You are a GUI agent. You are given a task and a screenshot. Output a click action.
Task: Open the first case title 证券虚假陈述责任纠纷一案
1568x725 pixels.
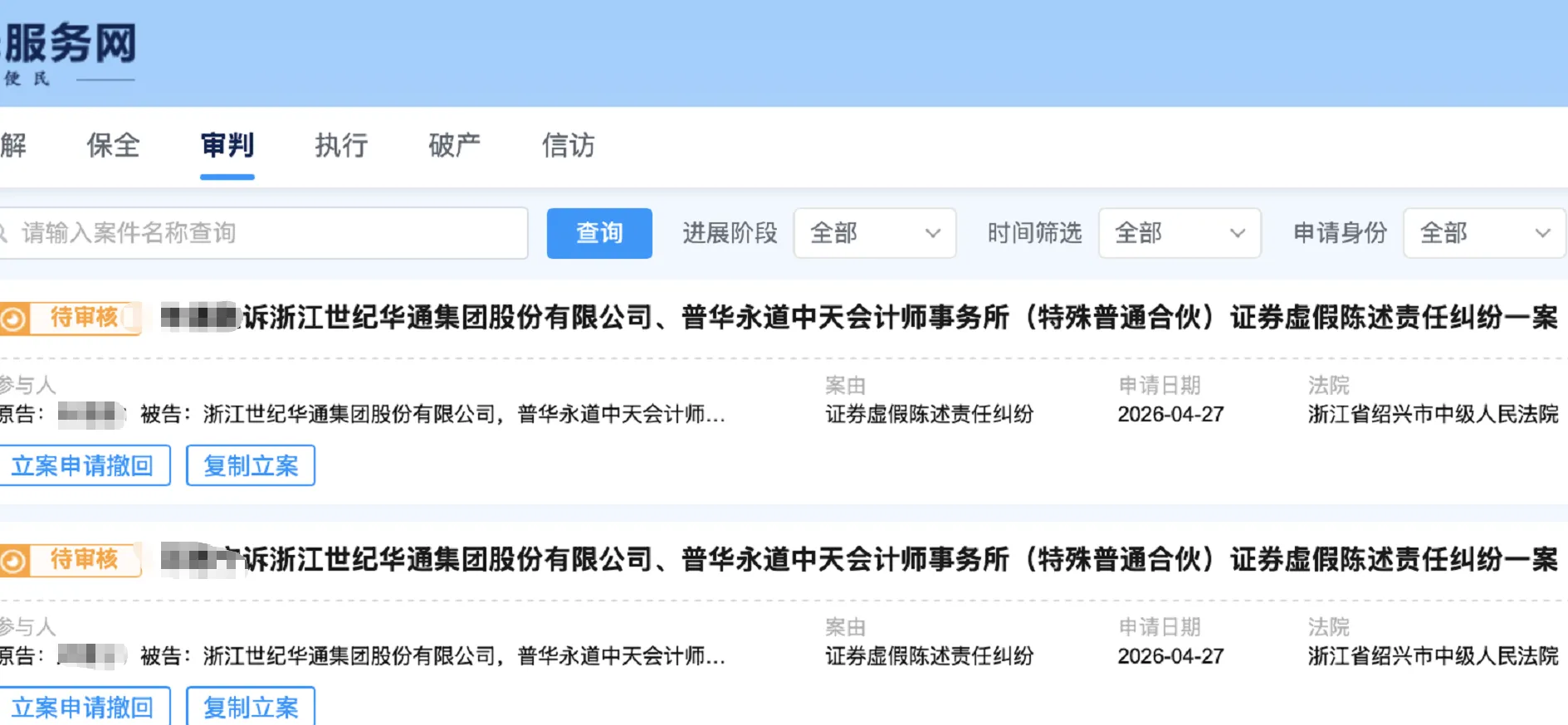[859, 318]
